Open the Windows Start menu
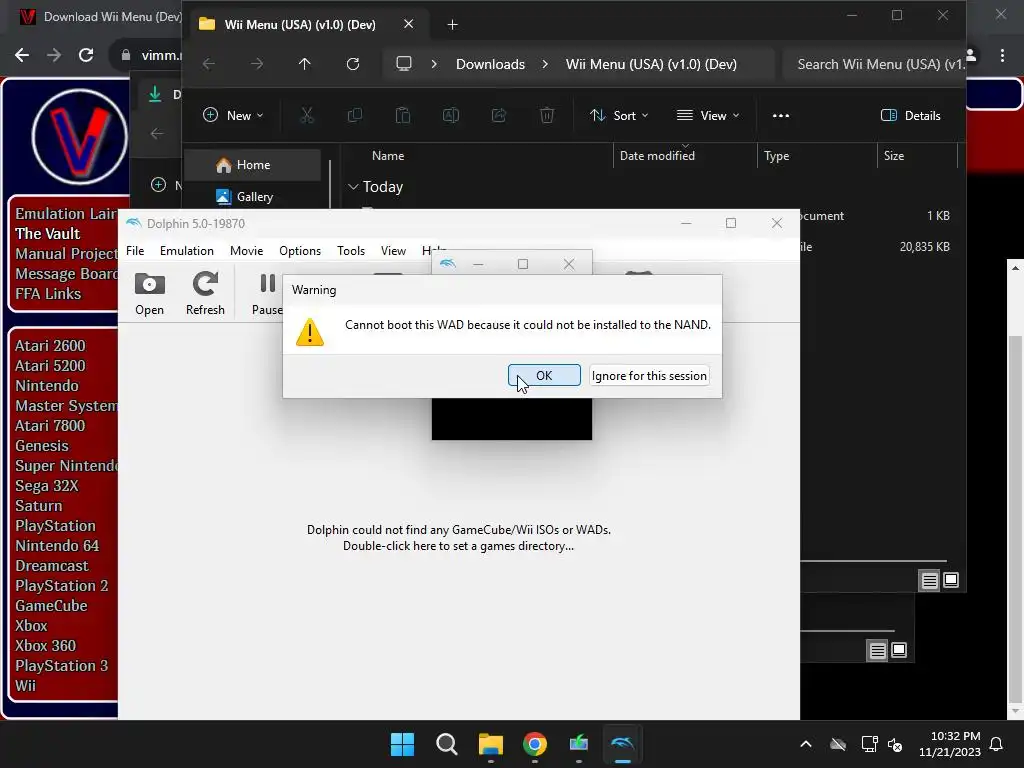The height and width of the screenshot is (768, 1024). 402,744
